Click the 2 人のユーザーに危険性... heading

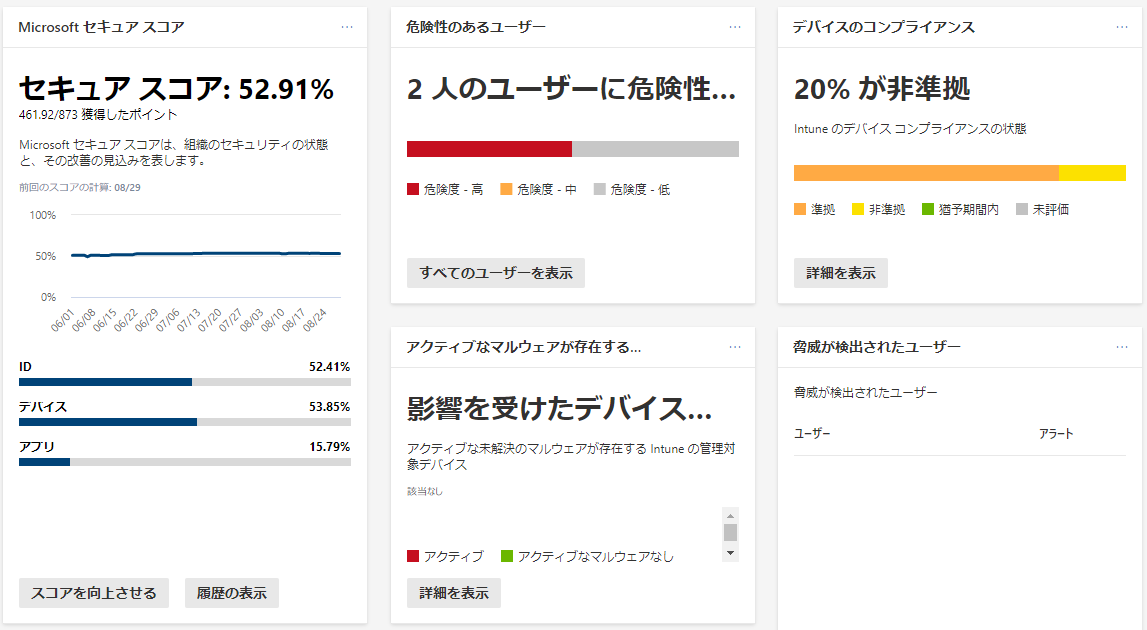(x=571, y=89)
